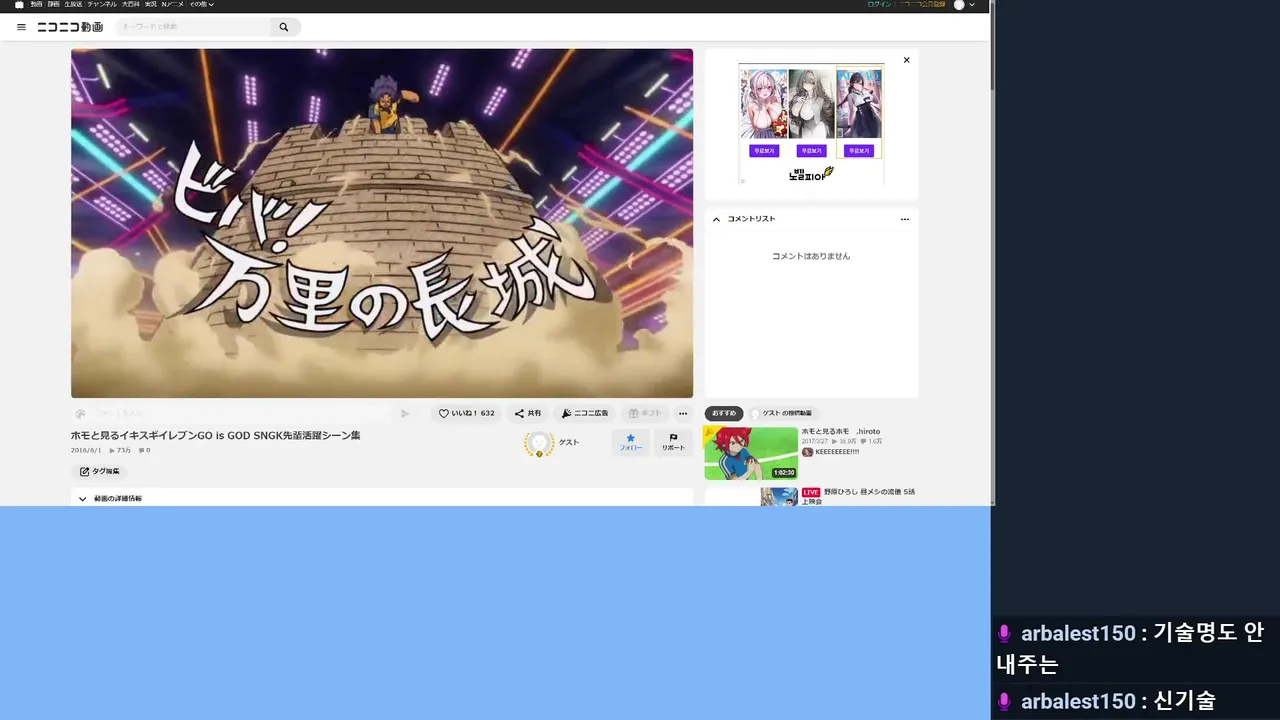Open the ホモと見るホモ .hiroto video thumbnail
The width and height of the screenshot is (1280, 720).
tap(750, 453)
